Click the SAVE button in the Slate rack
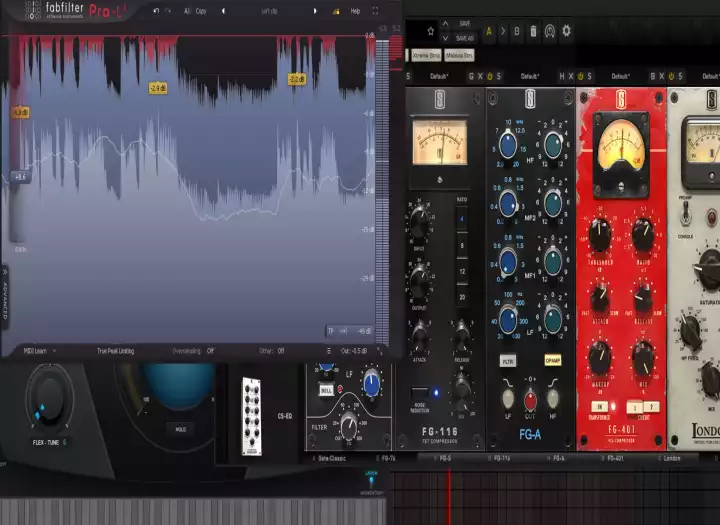This screenshot has width=720, height=525. (x=465, y=23)
